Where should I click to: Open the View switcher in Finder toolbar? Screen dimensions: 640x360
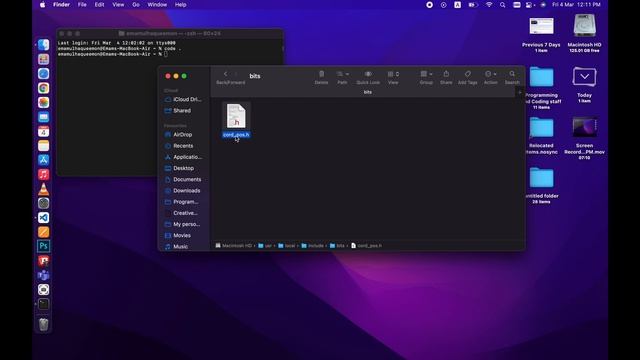point(393,74)
